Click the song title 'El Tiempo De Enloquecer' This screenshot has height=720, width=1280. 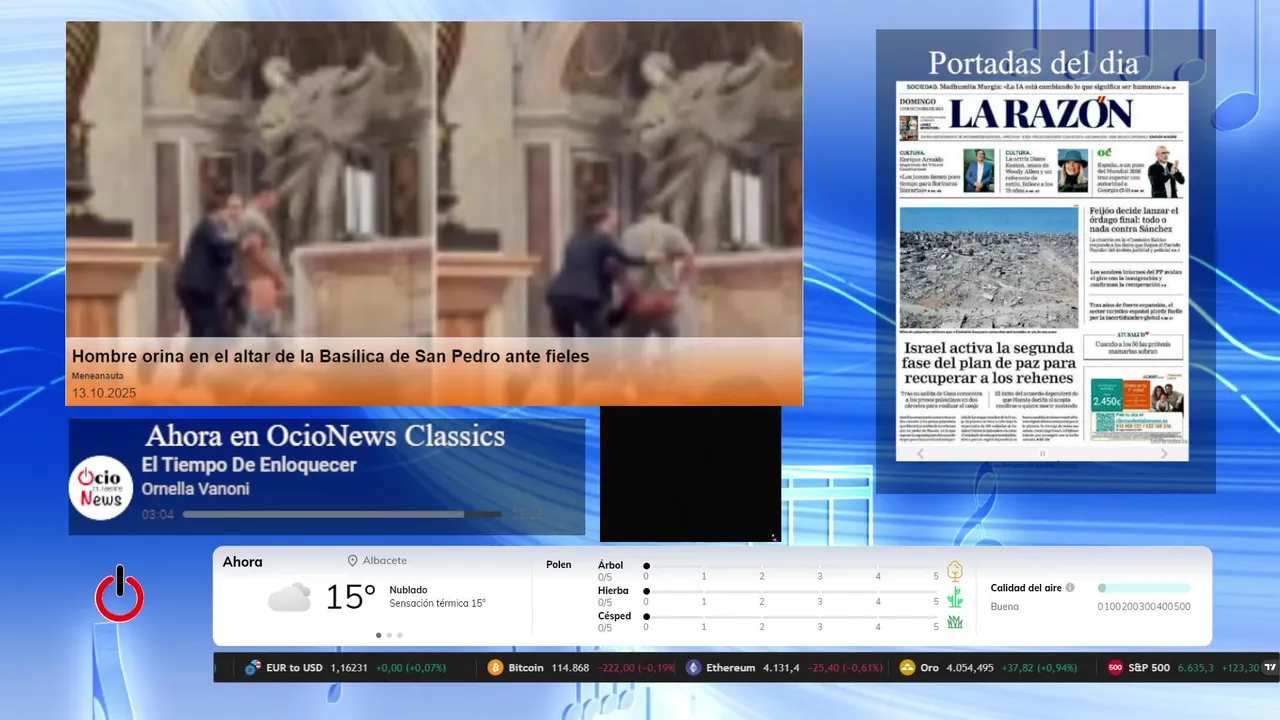point(249,465)
